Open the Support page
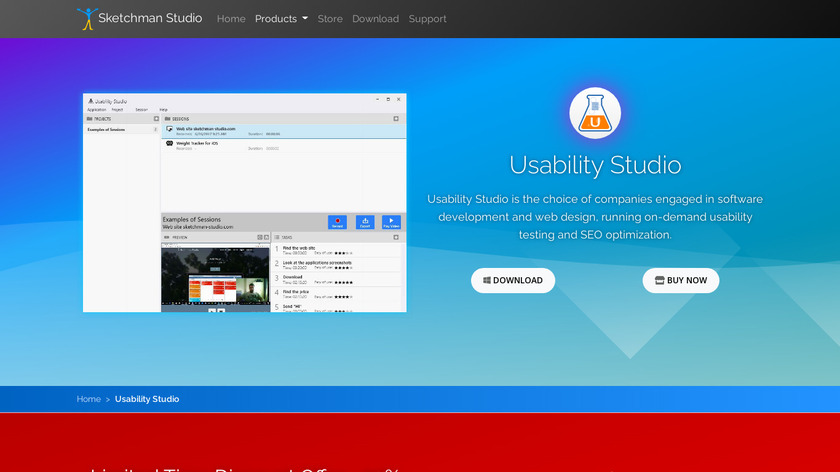840x472 pixels. (428, 19)
